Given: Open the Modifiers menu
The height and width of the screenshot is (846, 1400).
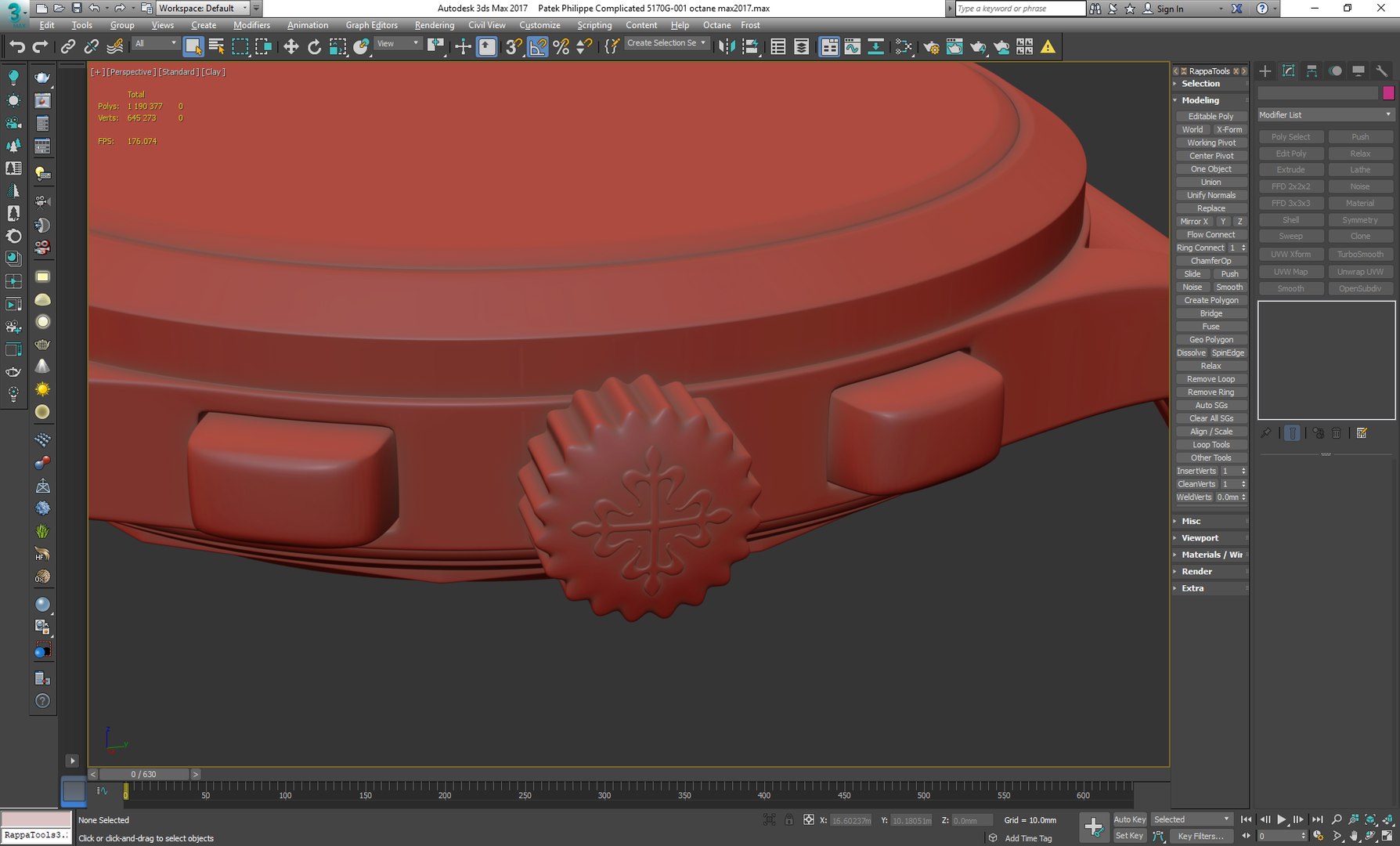Looking at the screenshot, I should click(x=251, y=25).
